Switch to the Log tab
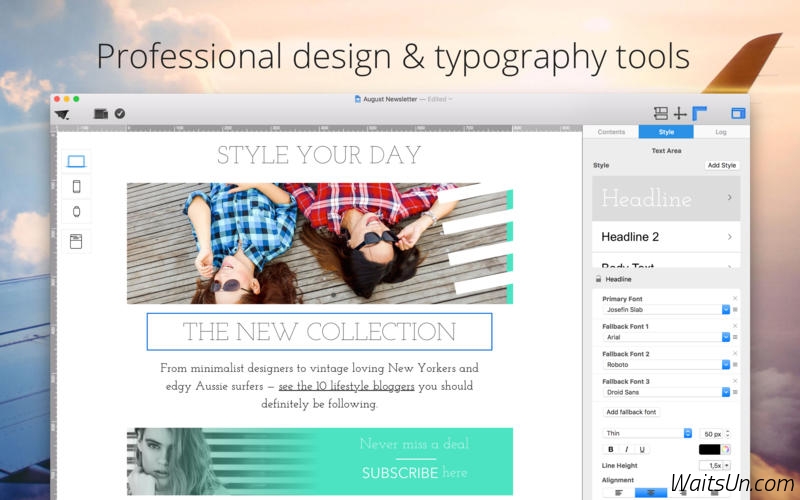800x500 pixels. click(x=720, y=132)
